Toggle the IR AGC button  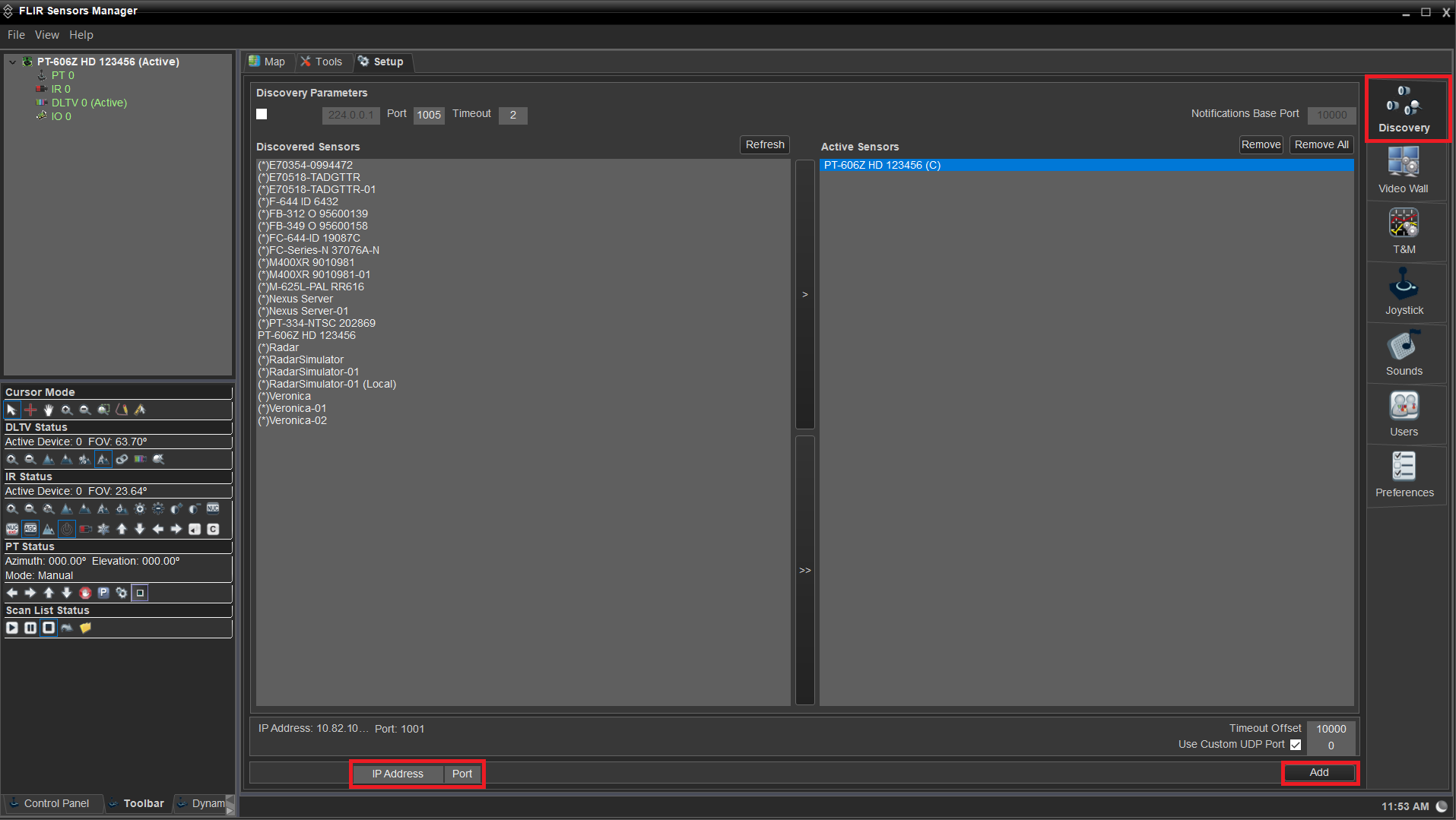click(30, 529)
